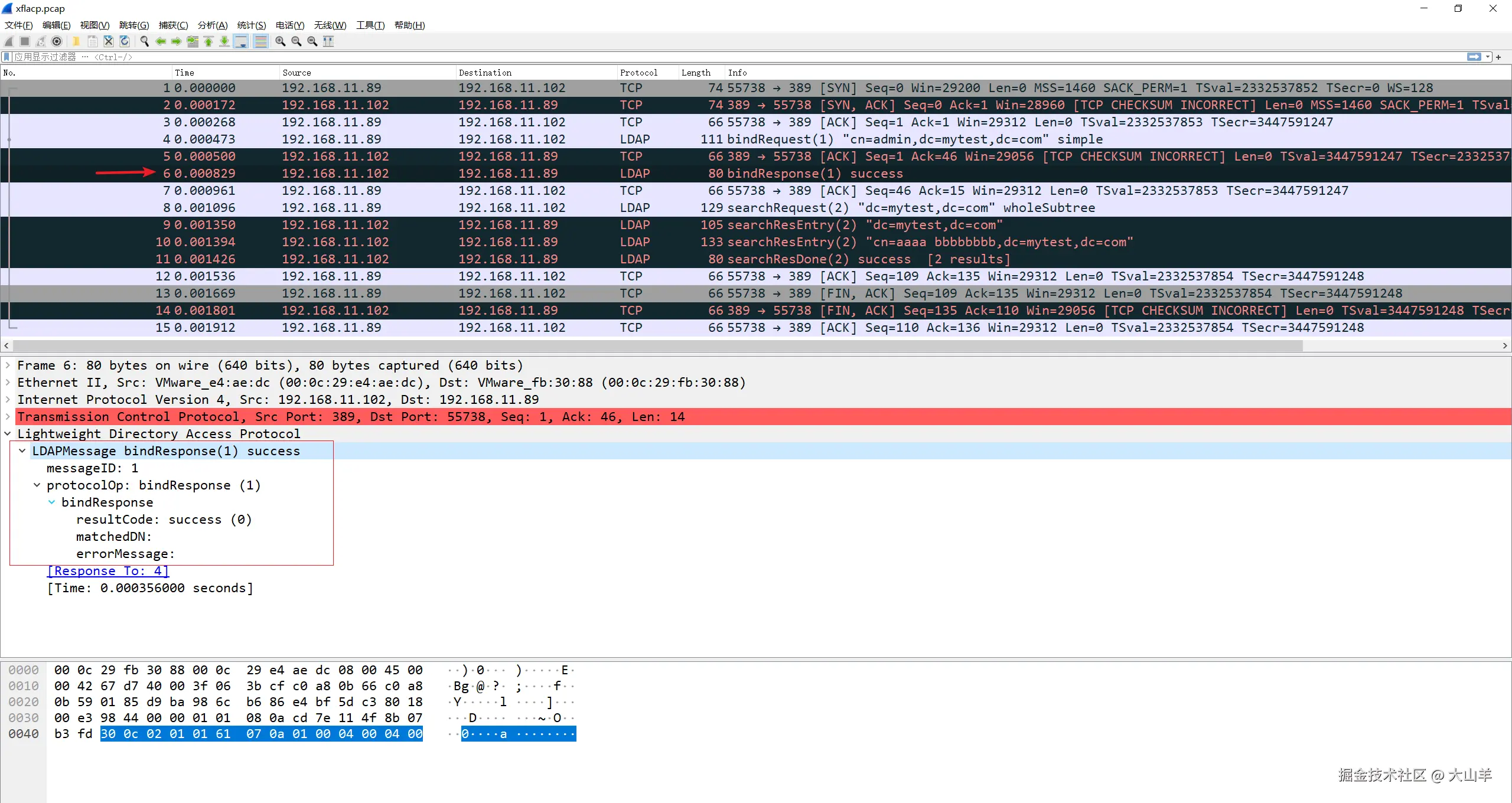This screenshot has height=803, width=1512.
Task: Open the 分析(A) menu
Action: tap(212, 25)
